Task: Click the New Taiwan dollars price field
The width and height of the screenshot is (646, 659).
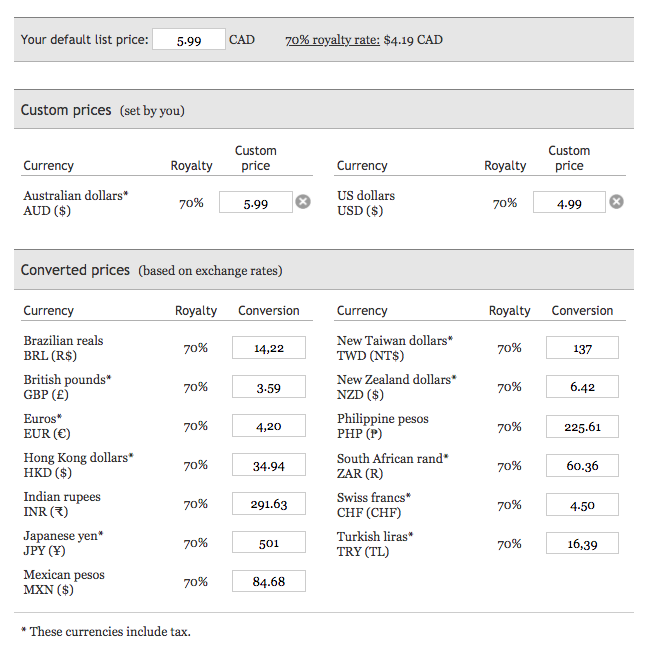Action: pyautogui.click(x=582, y=348)
